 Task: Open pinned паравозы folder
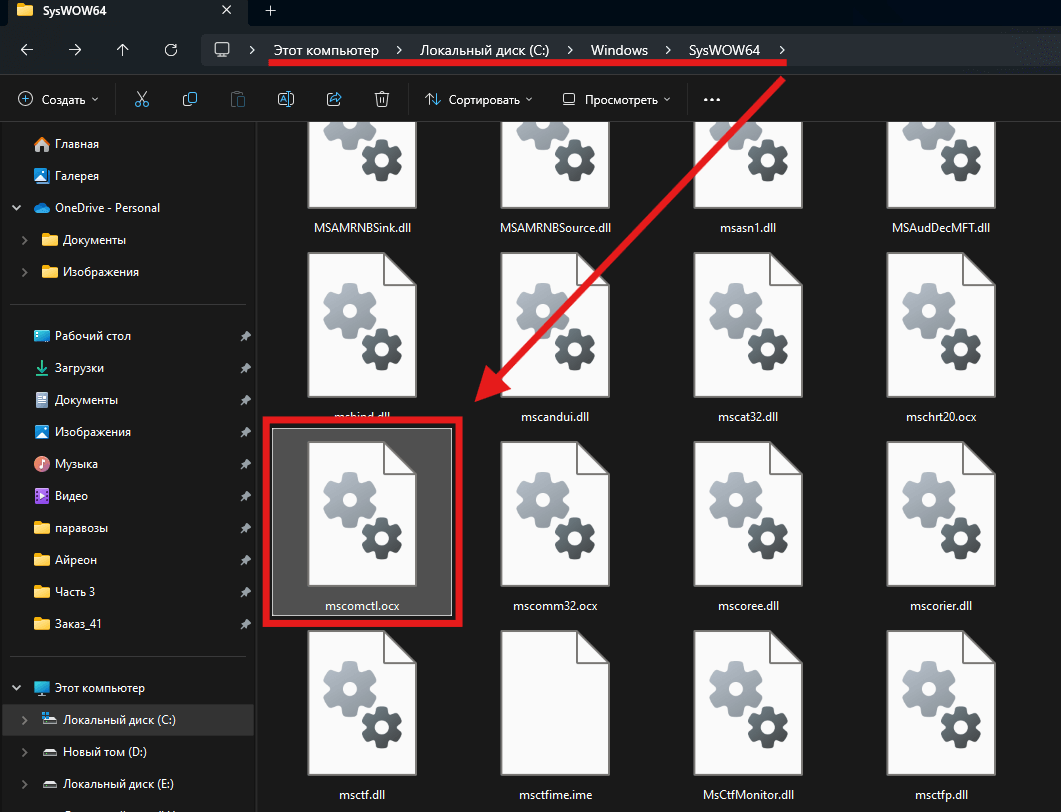point(70,528)
